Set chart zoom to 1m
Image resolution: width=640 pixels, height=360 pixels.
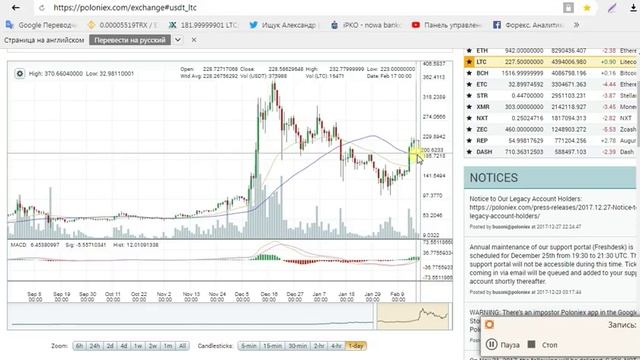[168, 346]
